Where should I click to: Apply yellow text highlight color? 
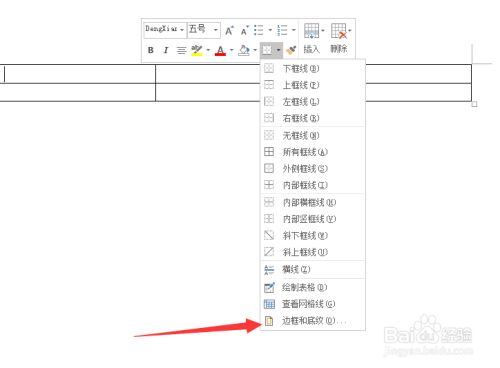[197, 50]
